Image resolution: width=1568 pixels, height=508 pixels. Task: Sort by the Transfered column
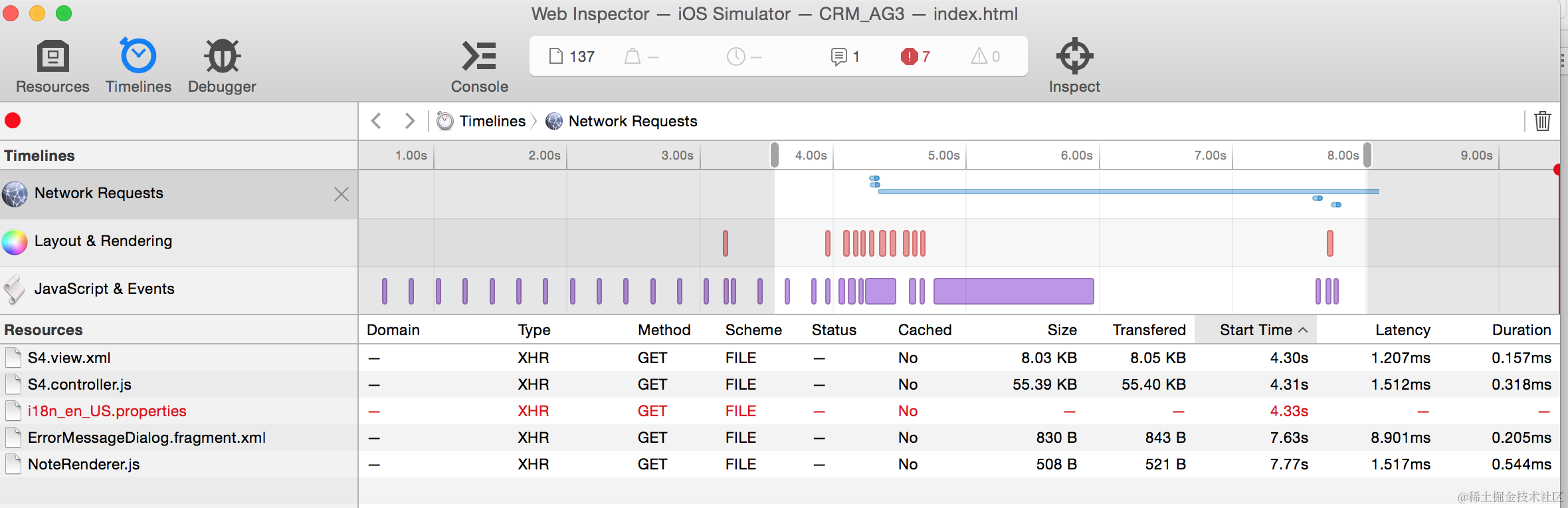pyautogui.click(x=1149, y=330)
